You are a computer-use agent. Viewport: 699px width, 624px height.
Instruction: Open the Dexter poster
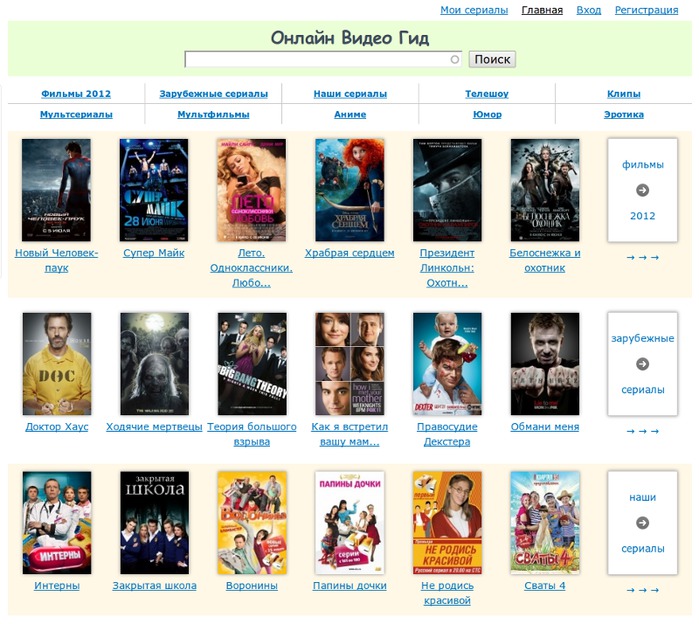(x=447, y=364)
